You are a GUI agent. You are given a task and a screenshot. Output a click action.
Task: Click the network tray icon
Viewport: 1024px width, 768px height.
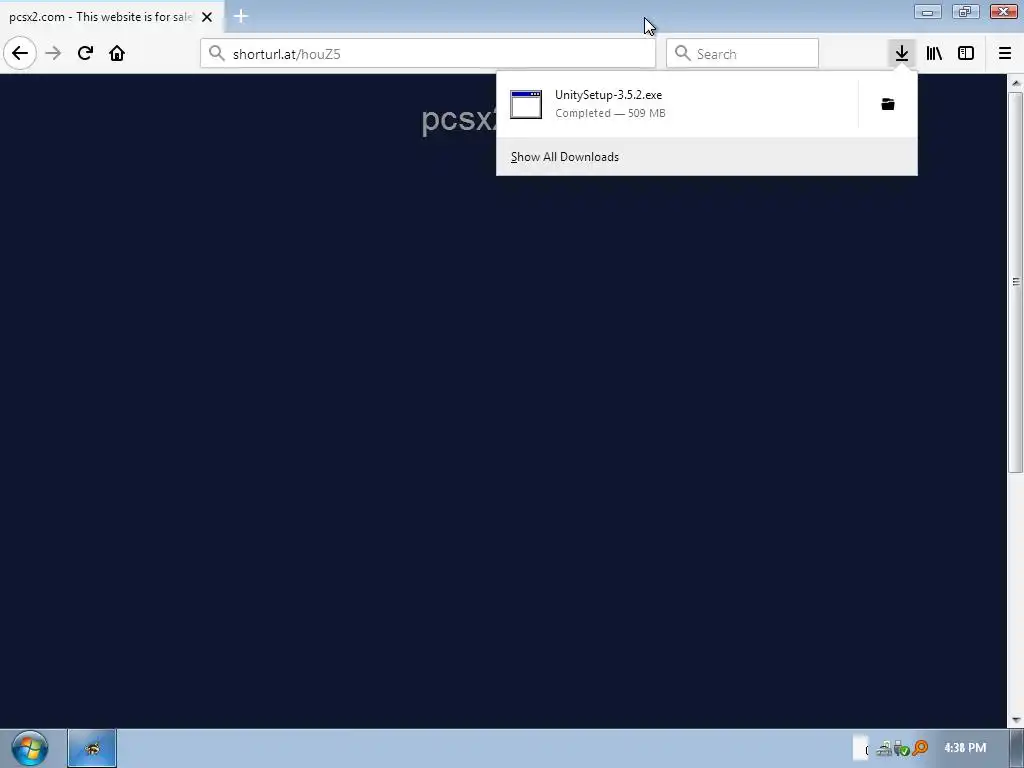tap(884, 748)
